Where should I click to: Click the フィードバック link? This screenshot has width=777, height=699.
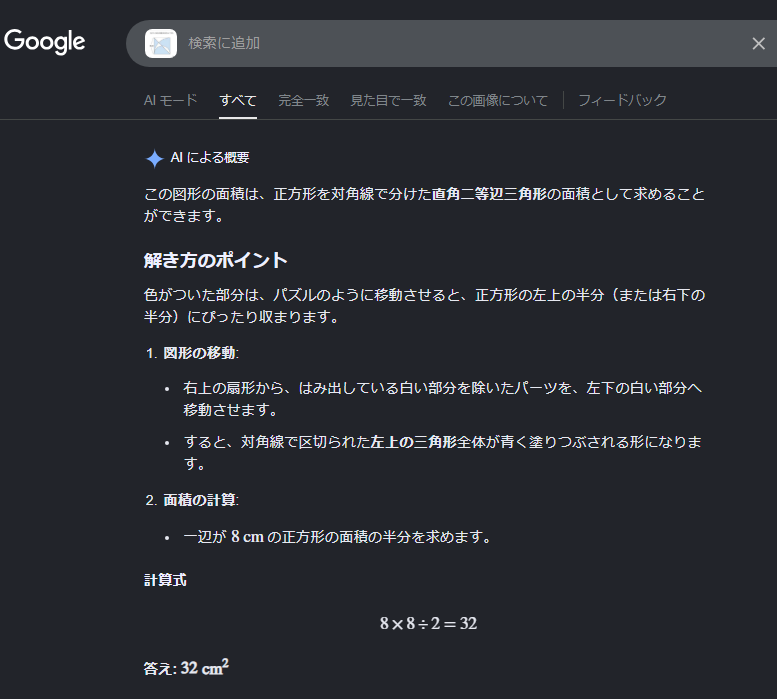(x=622, y=100)
